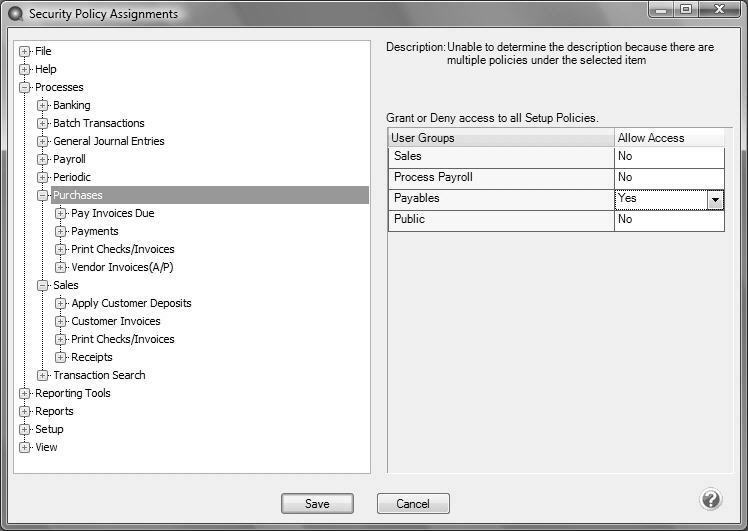Save the security policy changes
This screenshot has height=531, width=748.
tap(317, 504)
